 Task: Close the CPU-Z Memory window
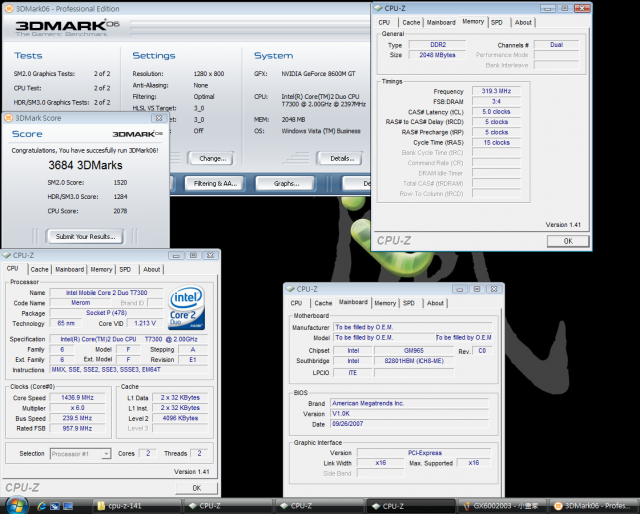coord(582,8)
